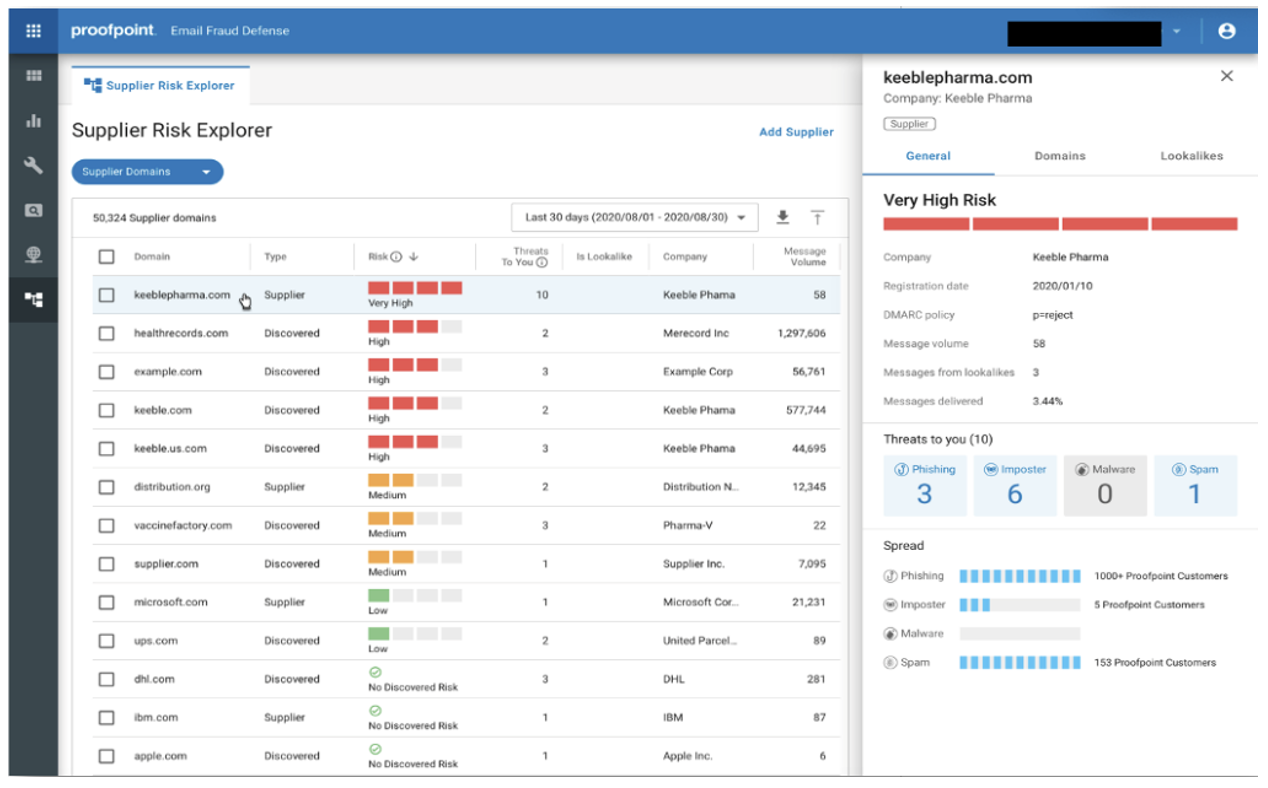Download the supplier domains list

pos(783,217)
